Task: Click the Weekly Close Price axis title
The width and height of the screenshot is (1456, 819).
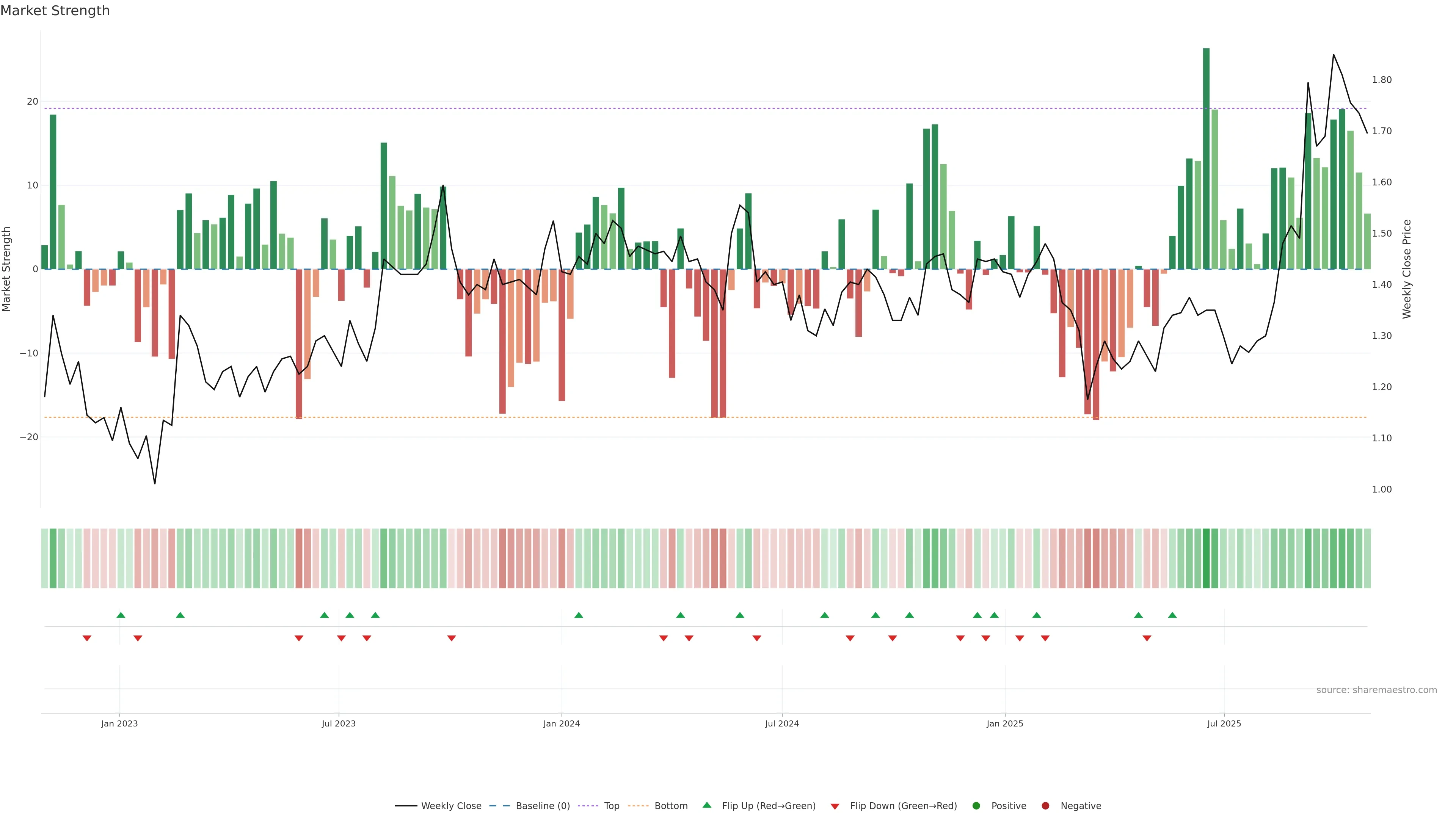Action: 1407,269
